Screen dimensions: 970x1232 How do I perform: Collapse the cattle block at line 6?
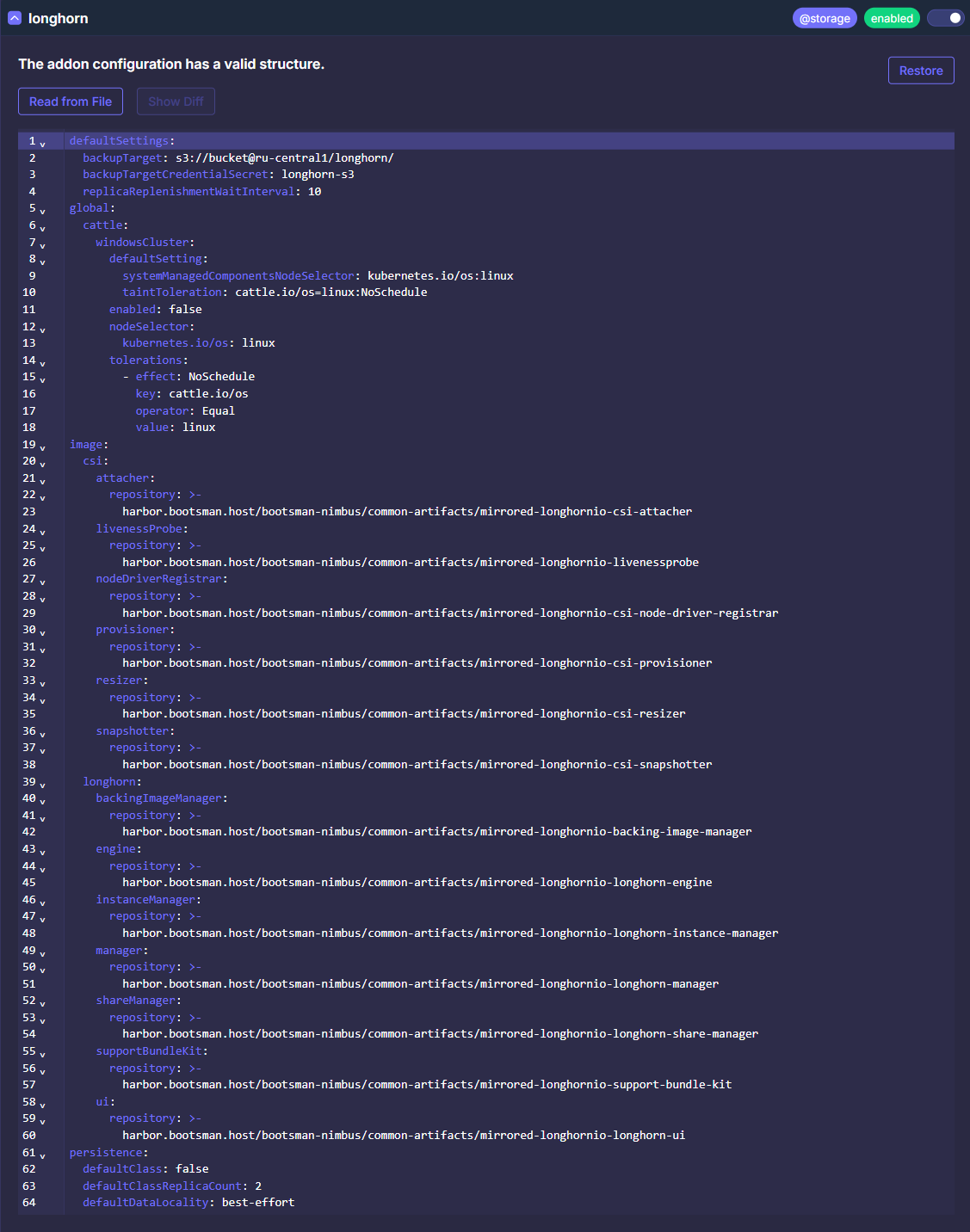42,228
